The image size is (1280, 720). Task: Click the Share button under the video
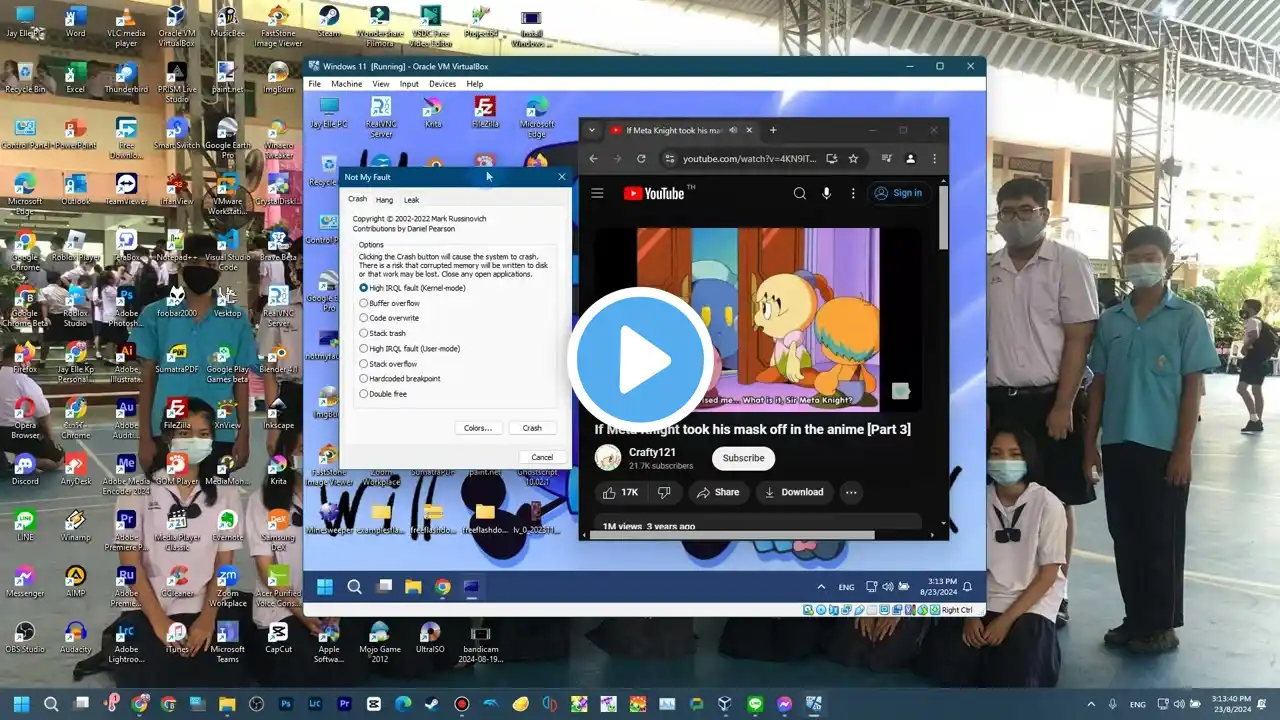718,492
